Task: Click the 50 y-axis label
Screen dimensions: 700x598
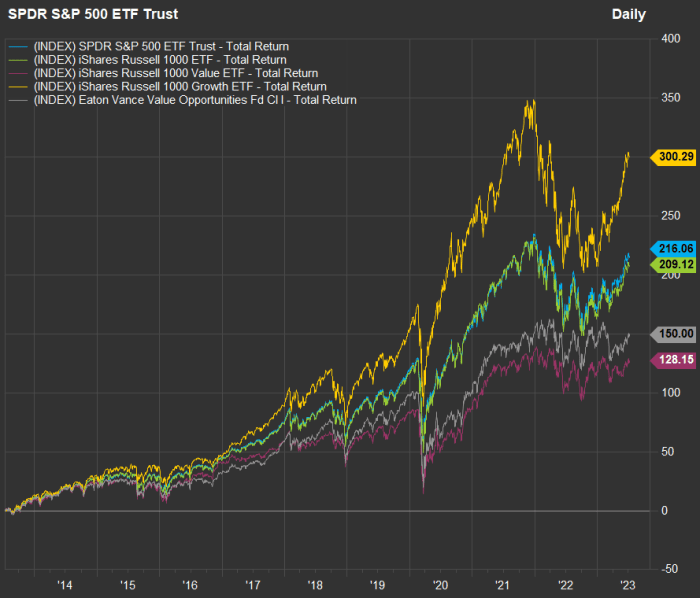Action: click(x=667, y=452)
